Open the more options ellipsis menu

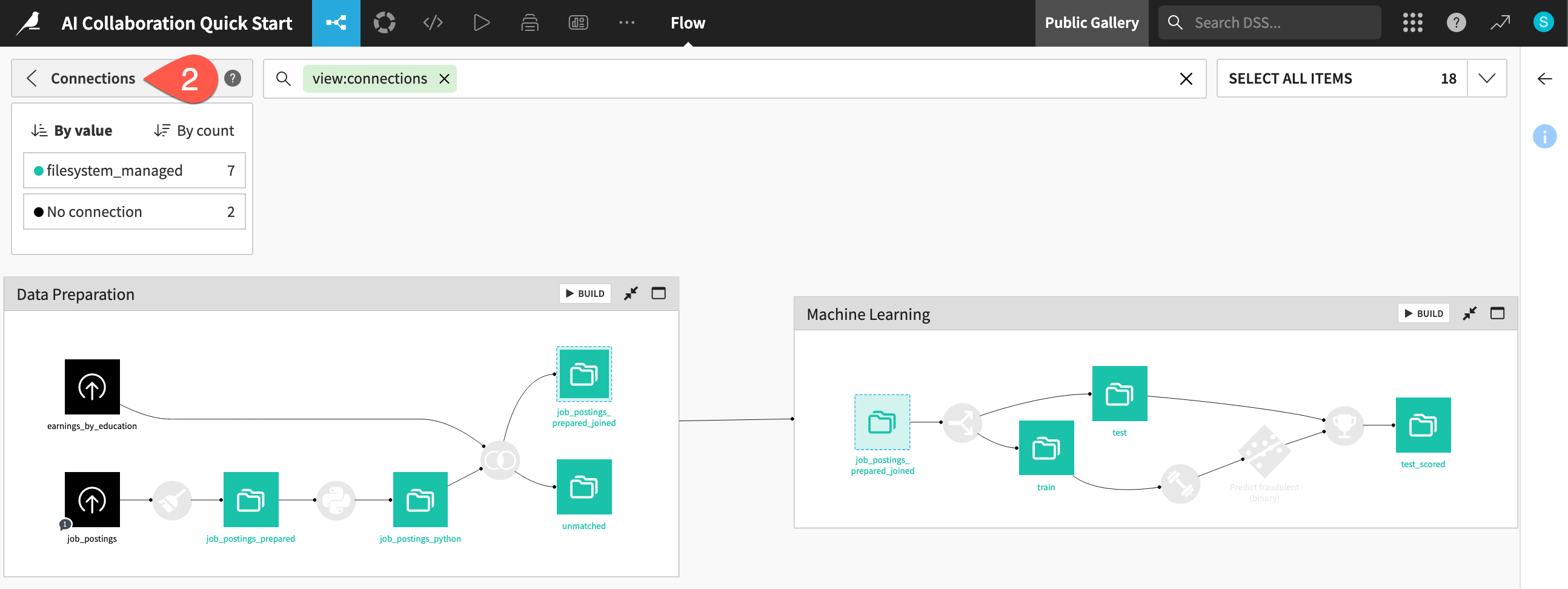pos(626,23)
